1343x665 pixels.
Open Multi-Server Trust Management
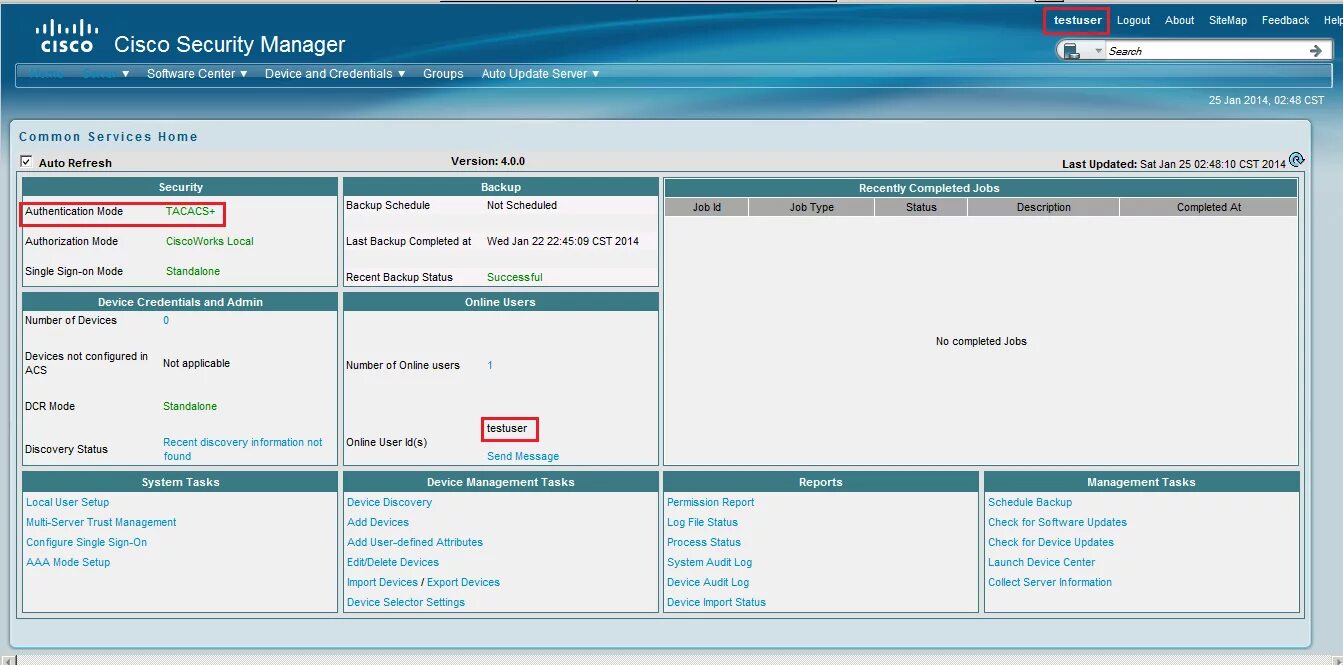[101, 522]
